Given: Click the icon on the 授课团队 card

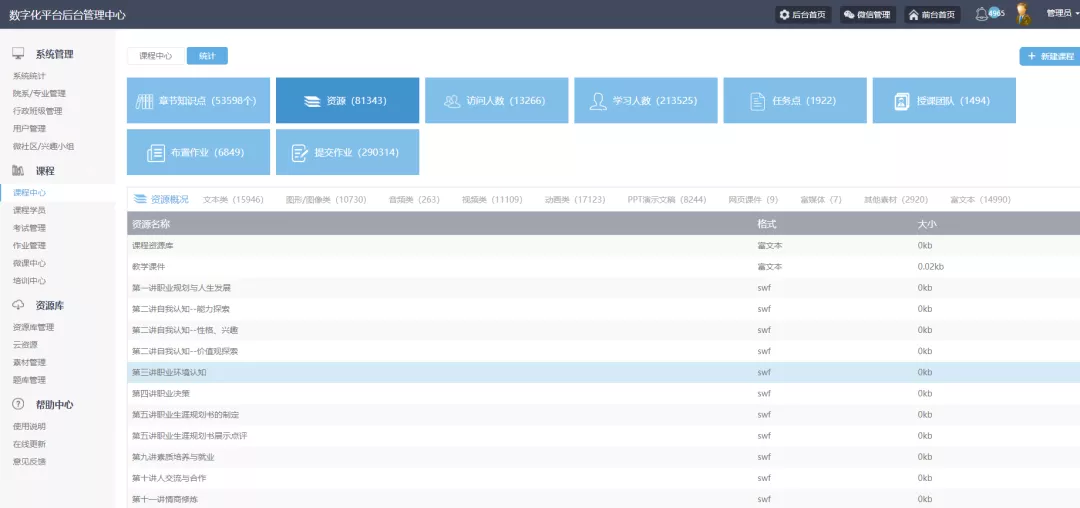Looking at the screenshot, I should pos(902,101).
